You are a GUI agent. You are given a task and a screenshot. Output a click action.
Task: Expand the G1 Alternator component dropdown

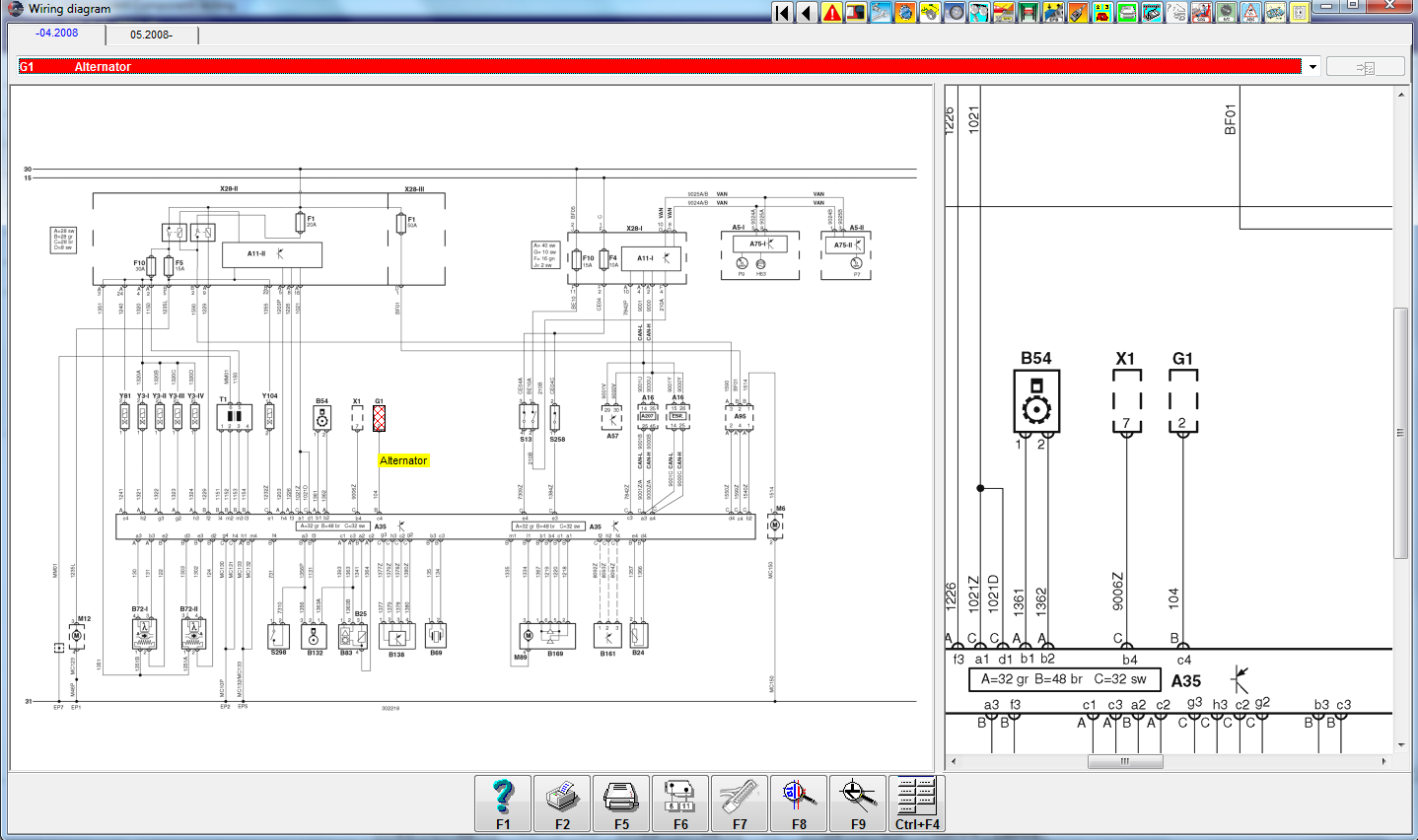click(1312, 67)
